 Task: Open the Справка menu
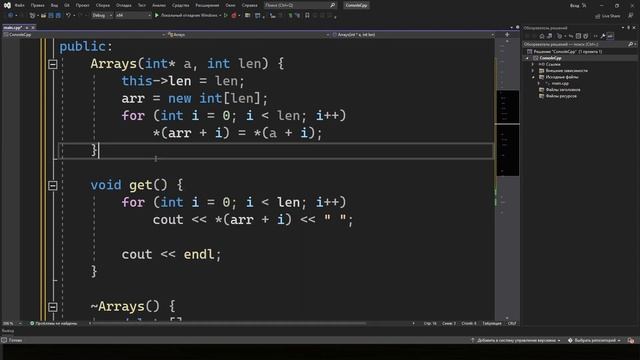point(249,5)
